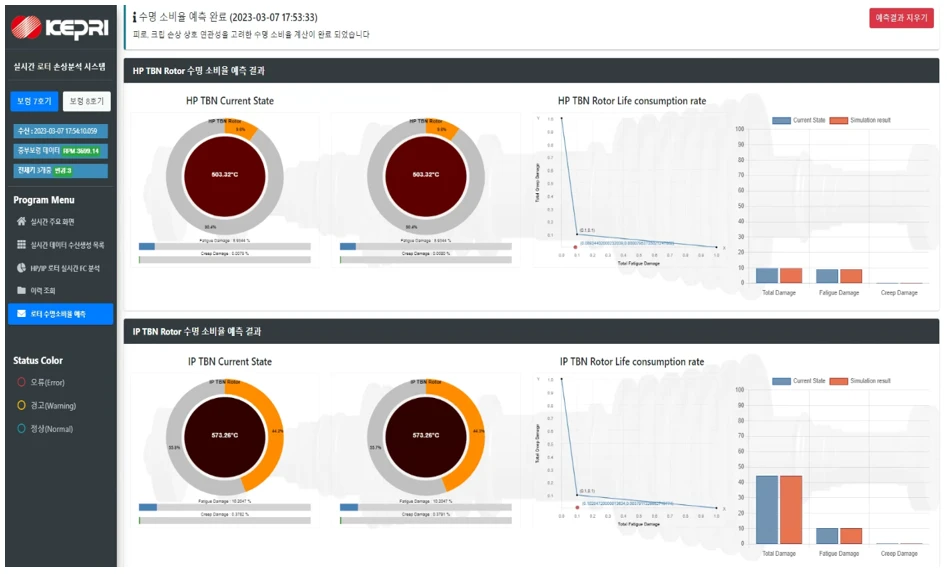Click the first HP TBN Rotor donut gauge

click(225, 175)
